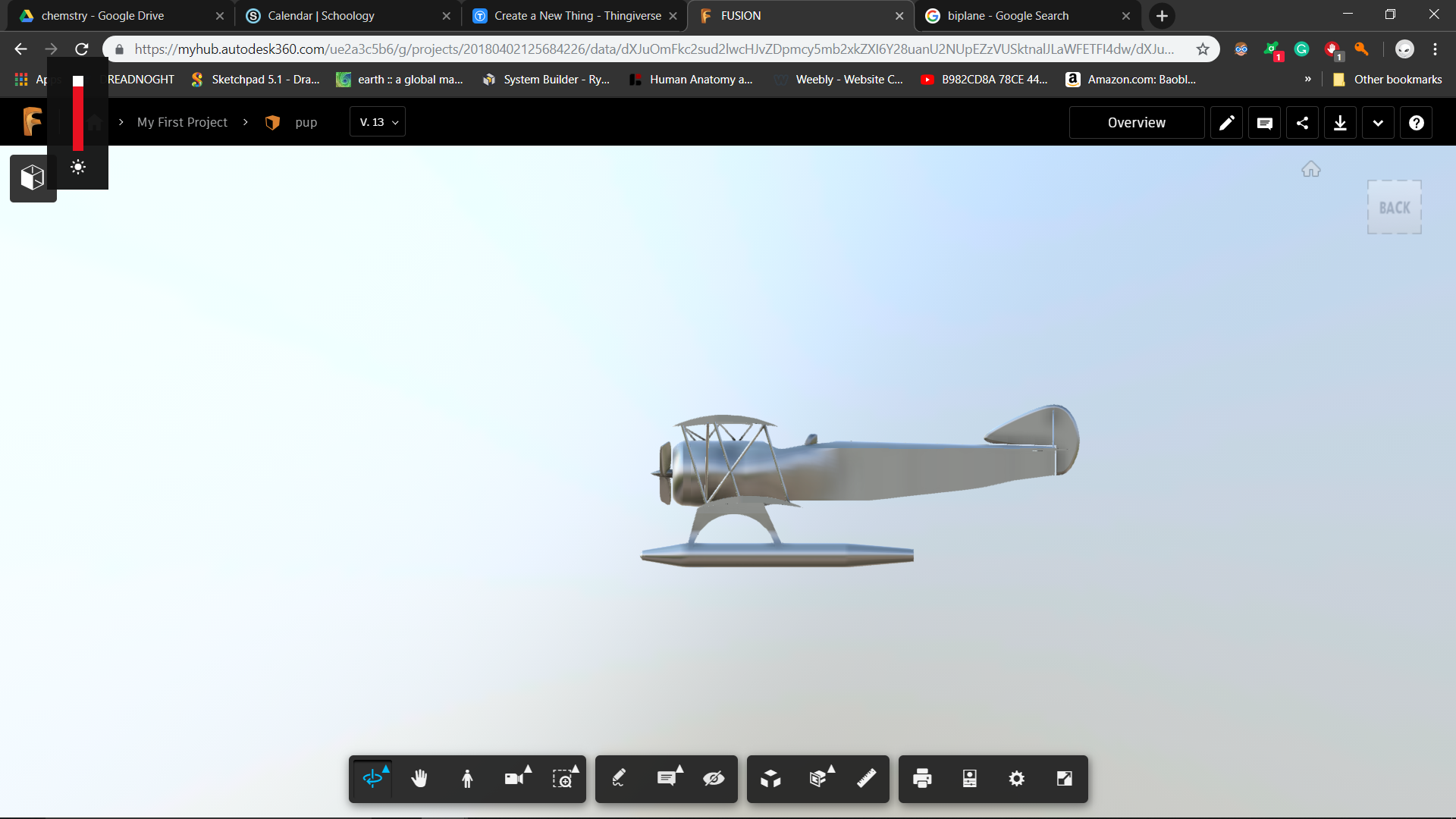
Task: Toggle hide markups eye icon
Action: (714, 779)
